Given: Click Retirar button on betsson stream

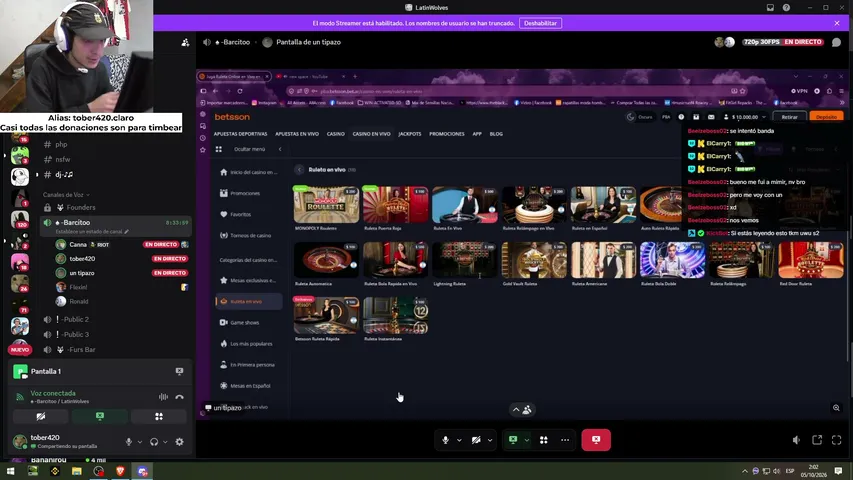Looking at the screenshot, I should click(789, 117).
